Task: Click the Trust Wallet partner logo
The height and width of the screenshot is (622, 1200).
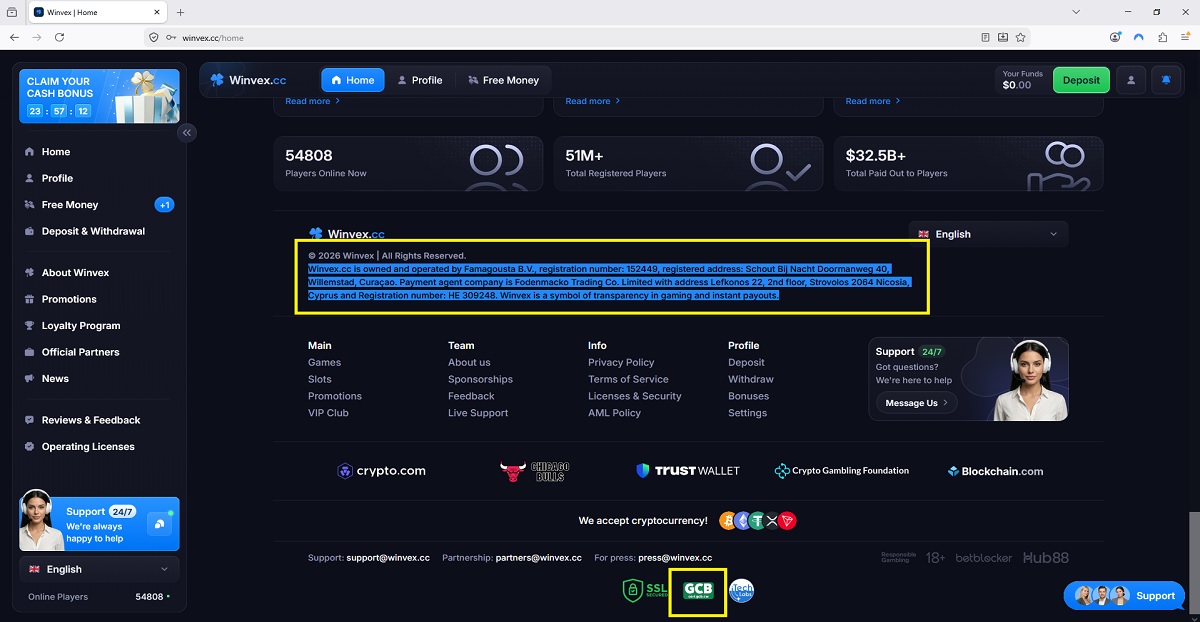Action: (688, 471)
